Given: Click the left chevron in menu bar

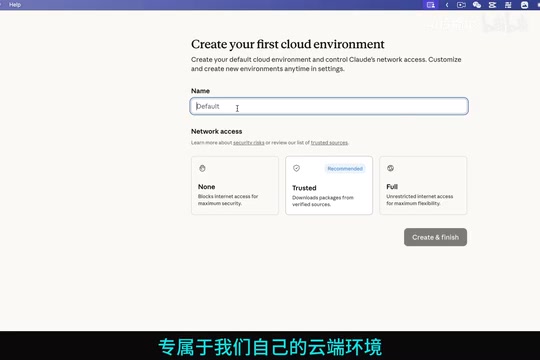Looking at the screenshot, I should (x=447, y=5).
